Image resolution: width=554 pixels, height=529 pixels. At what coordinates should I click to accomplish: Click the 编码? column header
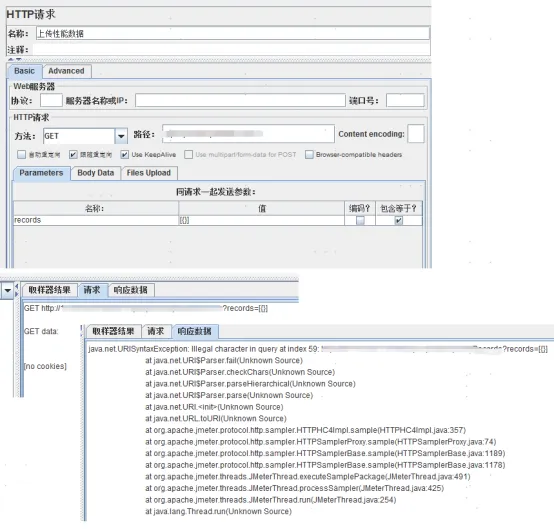tap(360, 208)
